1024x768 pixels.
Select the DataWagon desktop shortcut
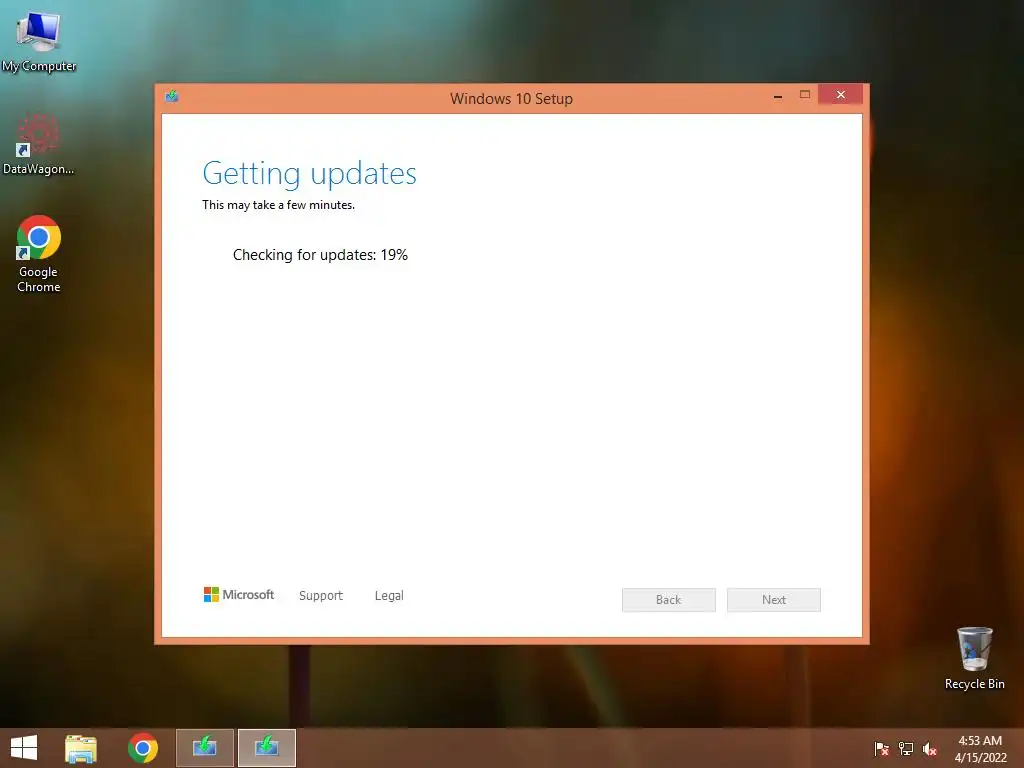[39, 145]
